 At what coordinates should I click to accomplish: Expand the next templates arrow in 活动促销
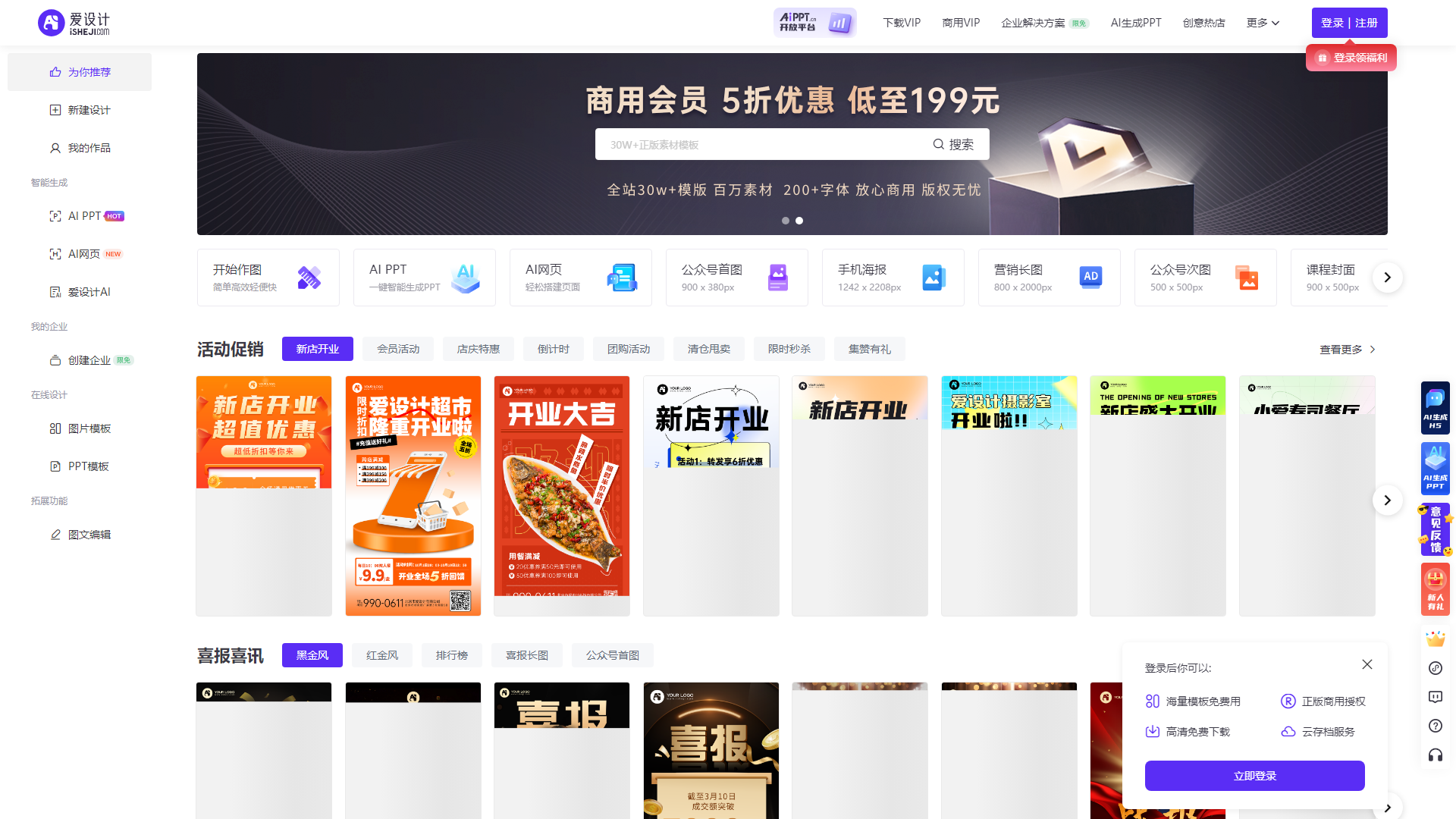pos(1387,500)
